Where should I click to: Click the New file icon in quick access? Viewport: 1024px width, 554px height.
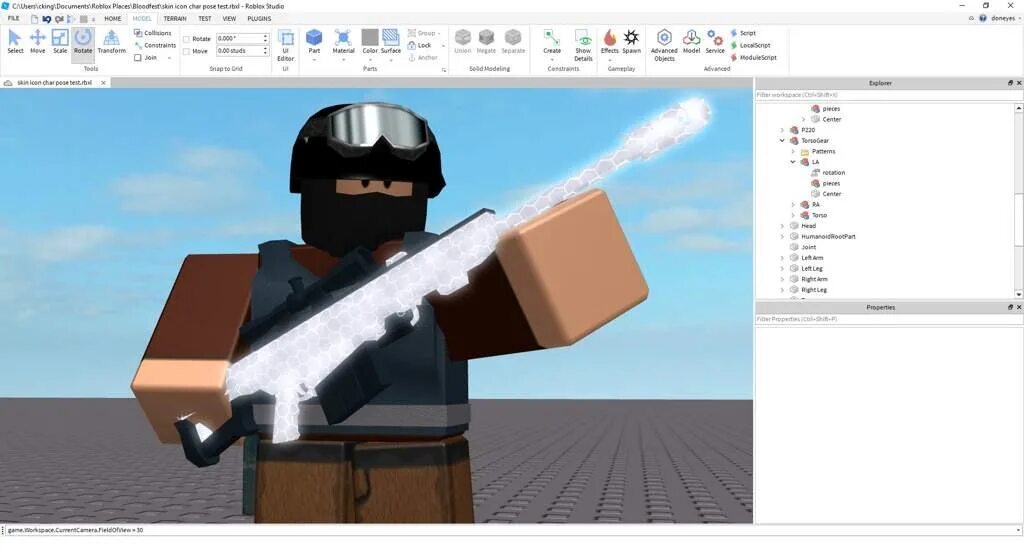tap(34, 19)
